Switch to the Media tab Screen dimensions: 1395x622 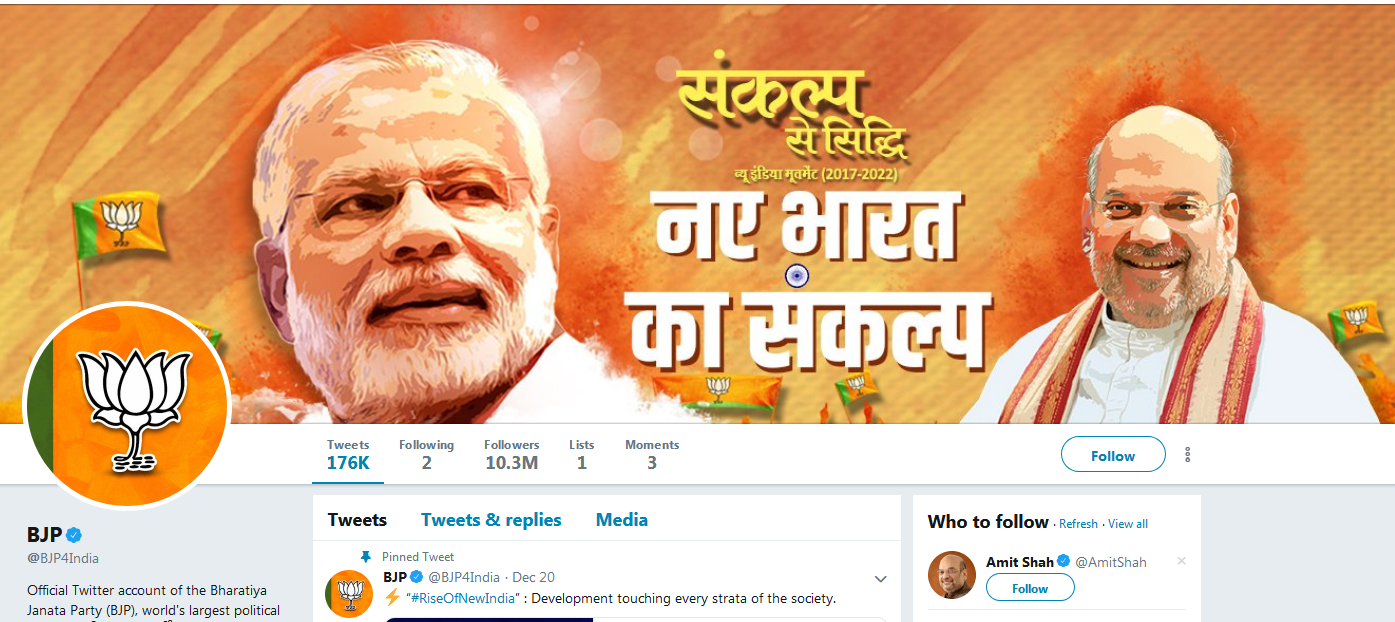coord(622,520)
